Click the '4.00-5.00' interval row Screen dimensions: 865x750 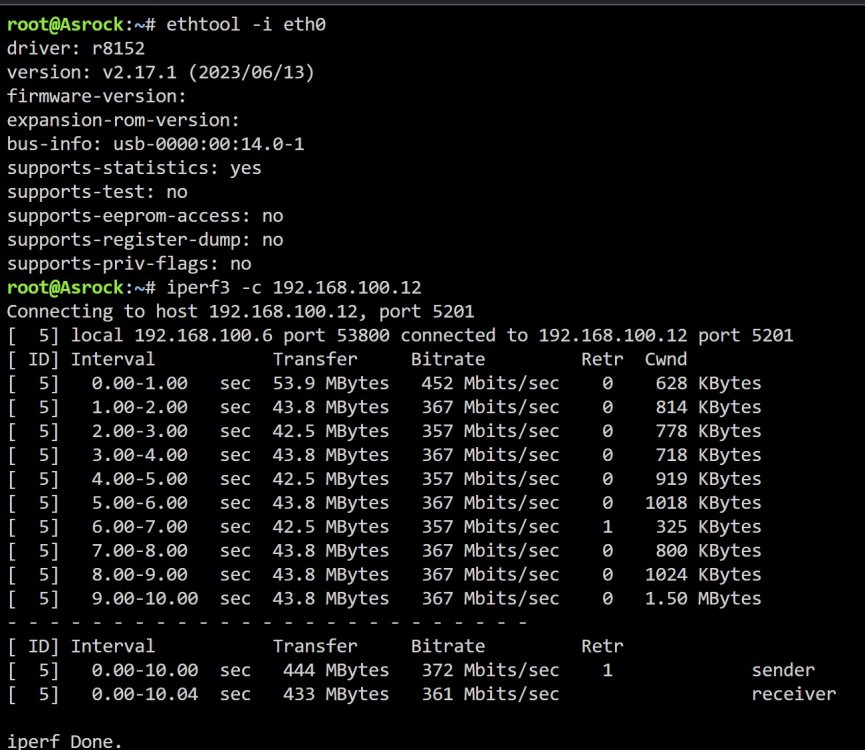[x=385, y=479]
